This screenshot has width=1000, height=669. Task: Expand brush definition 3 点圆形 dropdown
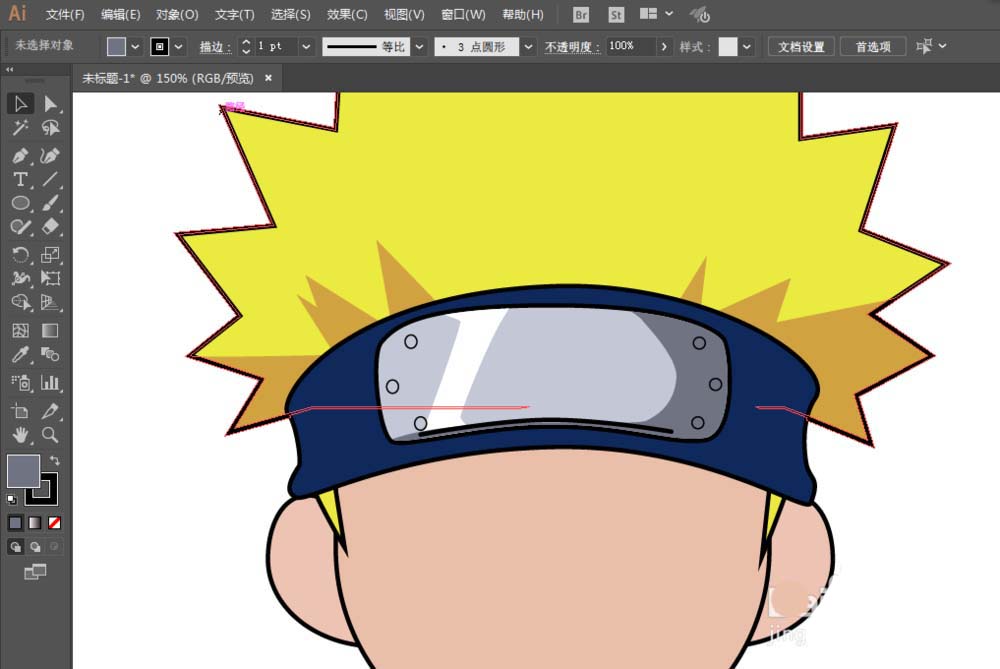pyautogui.click(x=528, y=47)
